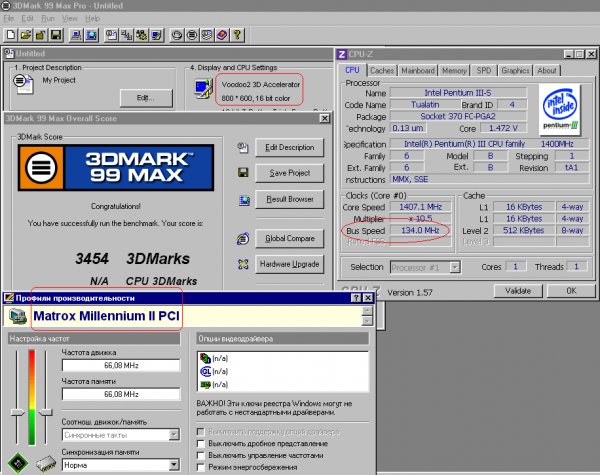Enable Режим энергосбережения checkbox
Viewport: 600px width, 475px height.
(201, 467)
